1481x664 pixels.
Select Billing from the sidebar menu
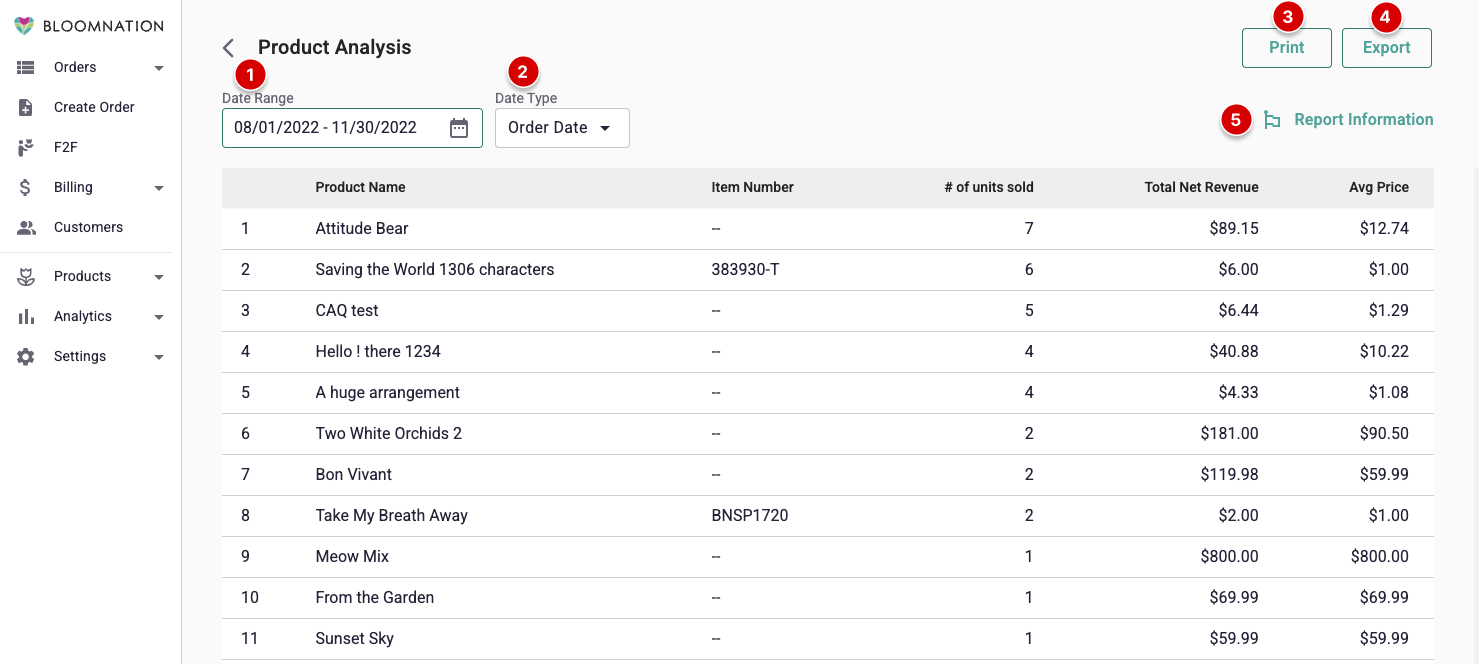[75, 187]
